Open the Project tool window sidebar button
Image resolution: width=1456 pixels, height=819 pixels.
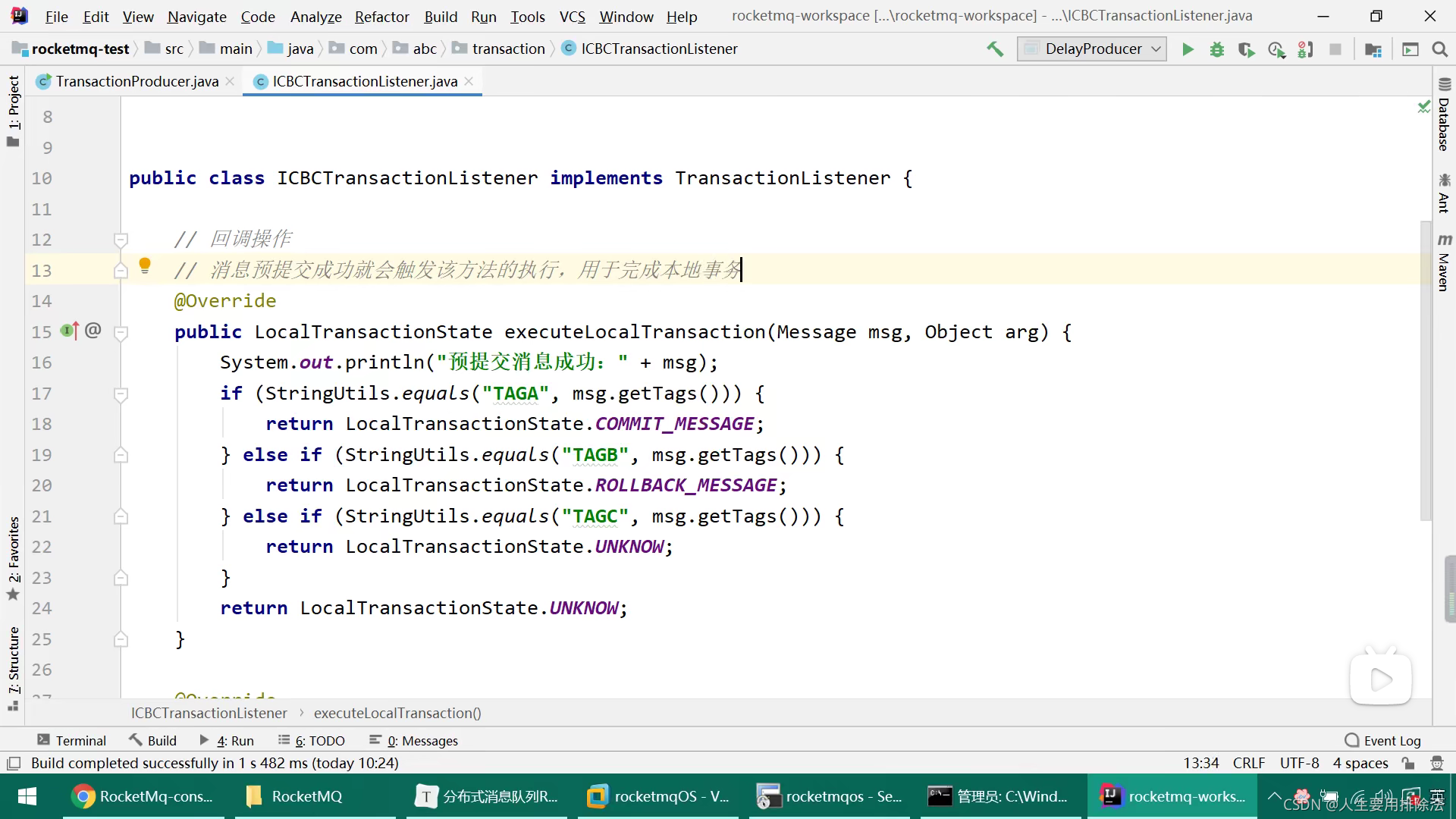(13, 111)
